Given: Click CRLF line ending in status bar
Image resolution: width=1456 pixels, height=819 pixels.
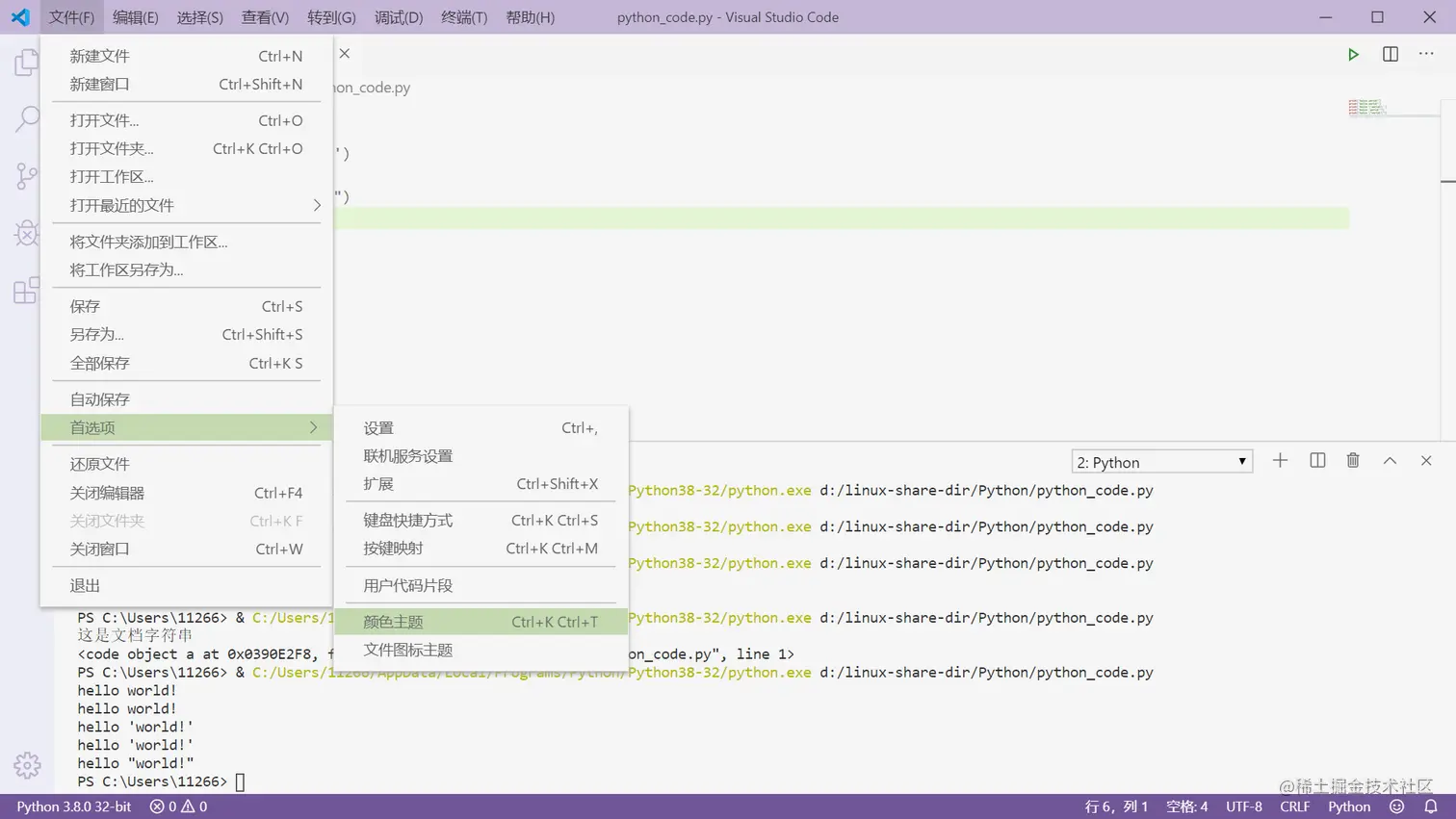Looking at the screenshot, I should tap(1295, 806).
